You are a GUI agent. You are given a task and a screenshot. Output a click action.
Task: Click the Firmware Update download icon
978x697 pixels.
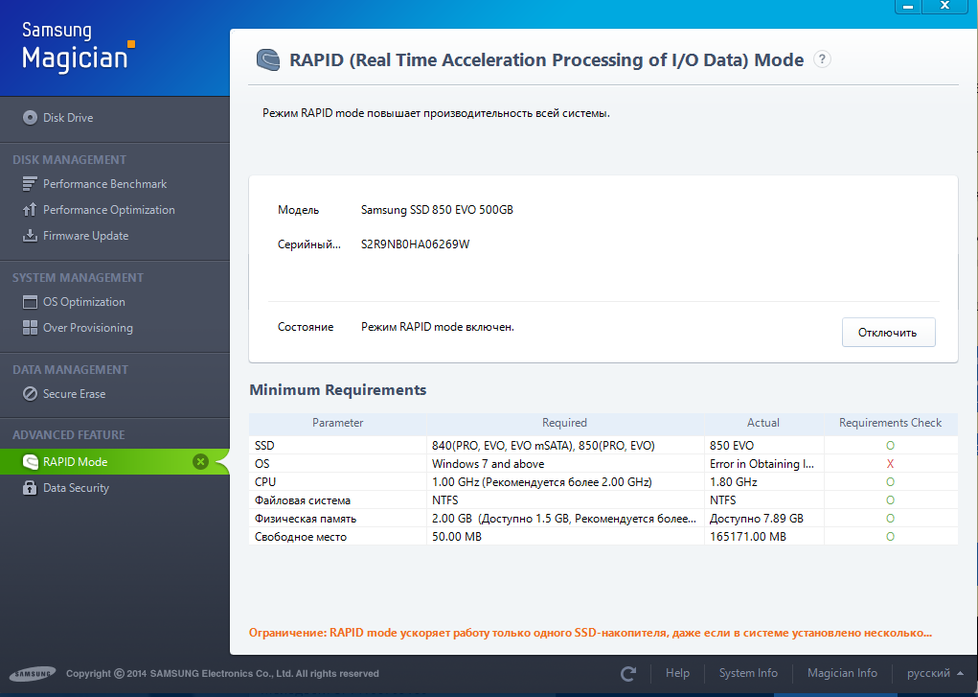pyautogui.click(x=30, y=236)
